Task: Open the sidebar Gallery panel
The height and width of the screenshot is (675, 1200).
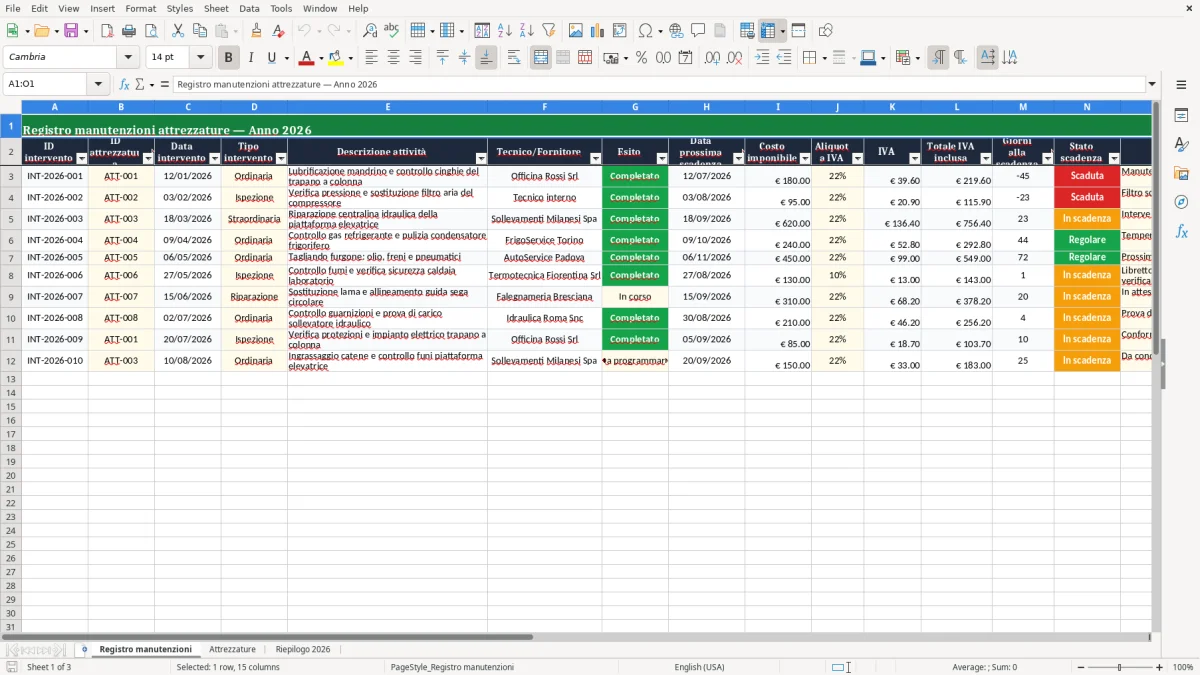Action: [x=1181, y=174]
